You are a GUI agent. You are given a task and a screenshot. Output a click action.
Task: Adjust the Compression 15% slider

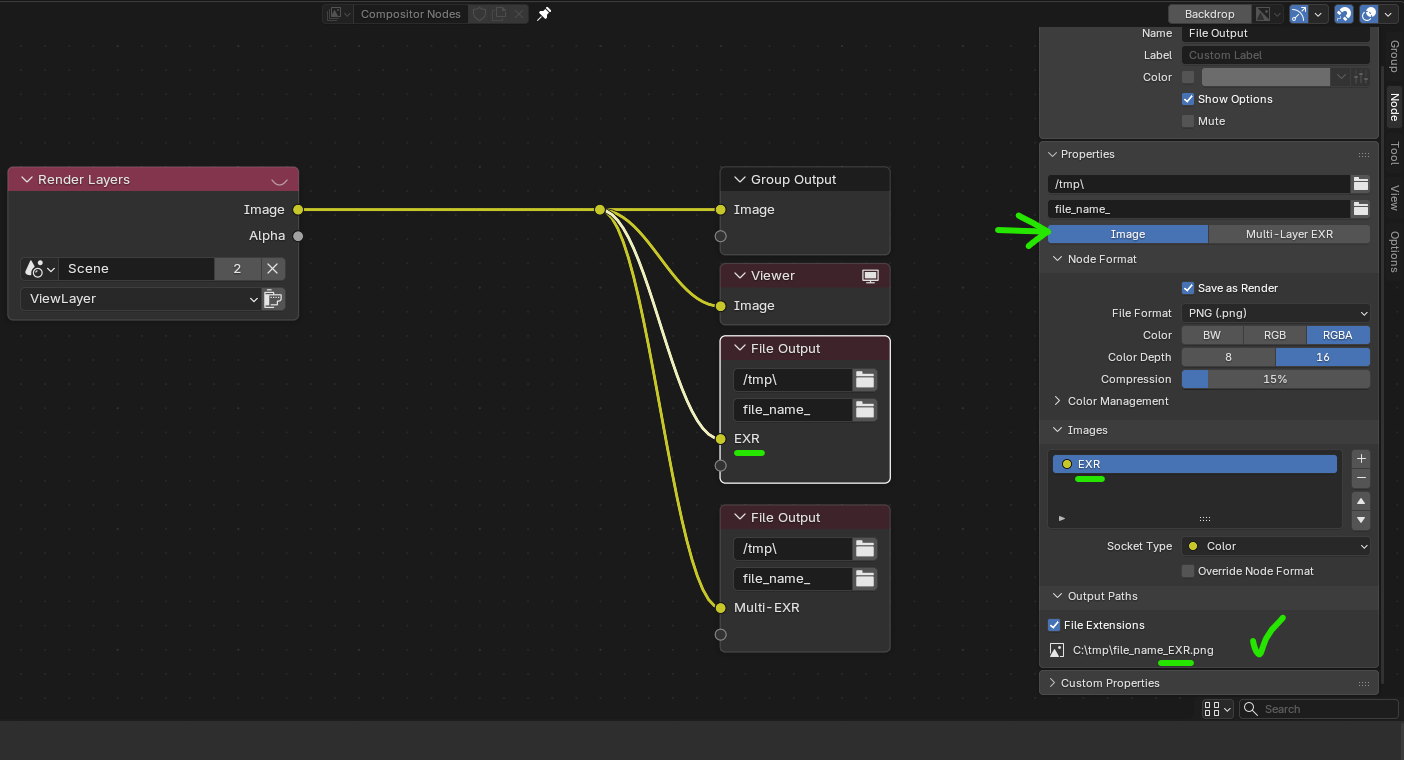1276,379
